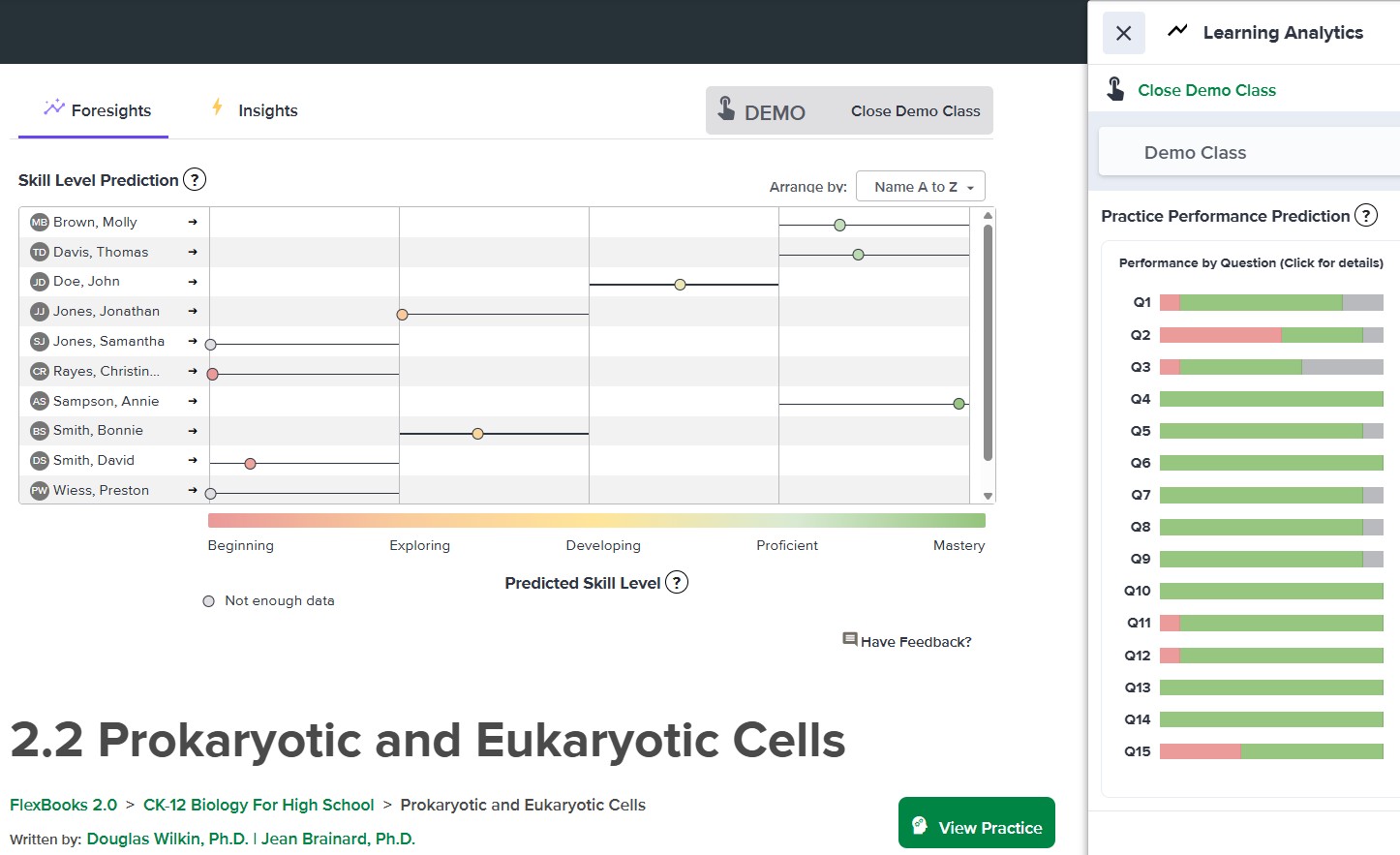Click arrow next to Smith, Bonnie
The height and width of the screenshot is (855, 1400).
point(193,431)
